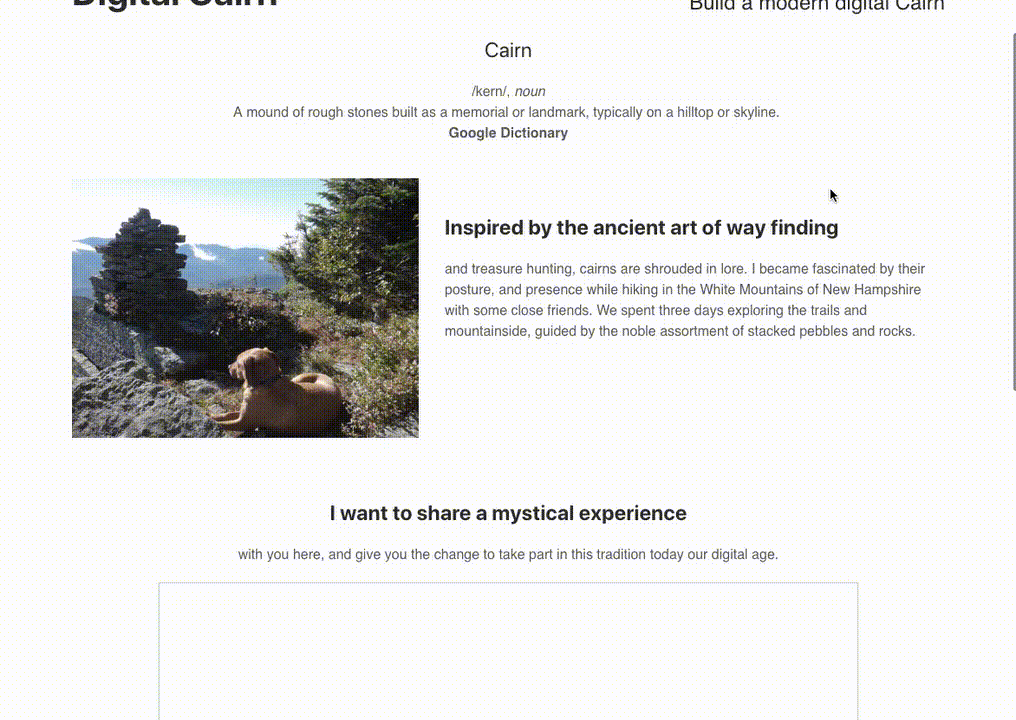
Task: Click the Digital Cairn site title
Action: coord(175,4)
